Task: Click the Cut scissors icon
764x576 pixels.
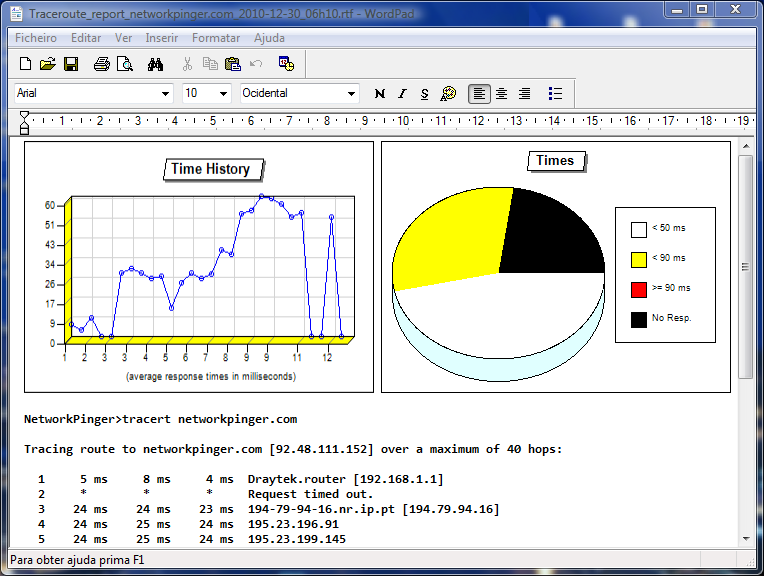Action: [187, 64]
